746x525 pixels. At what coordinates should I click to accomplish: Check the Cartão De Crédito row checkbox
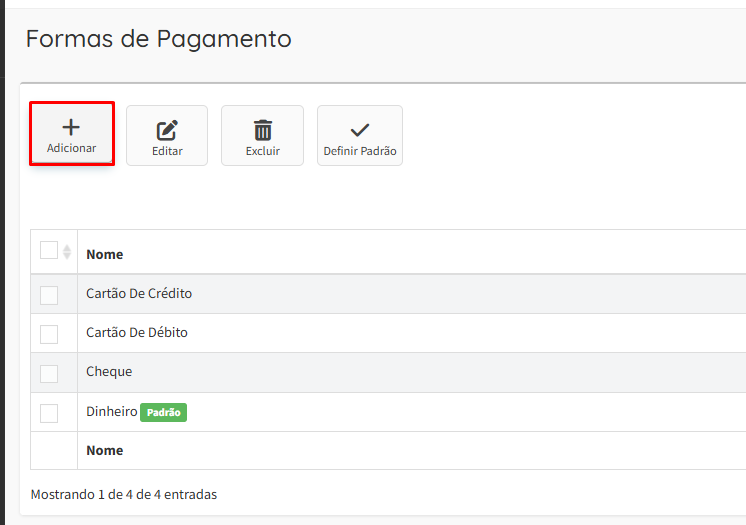(x=49, y=295)
